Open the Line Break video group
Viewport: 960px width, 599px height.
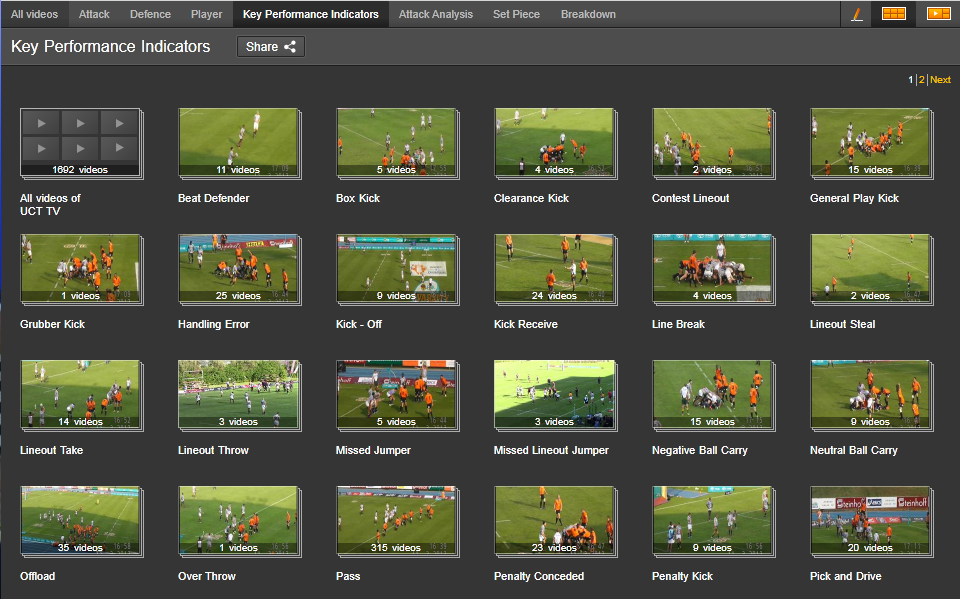[711, 269]
